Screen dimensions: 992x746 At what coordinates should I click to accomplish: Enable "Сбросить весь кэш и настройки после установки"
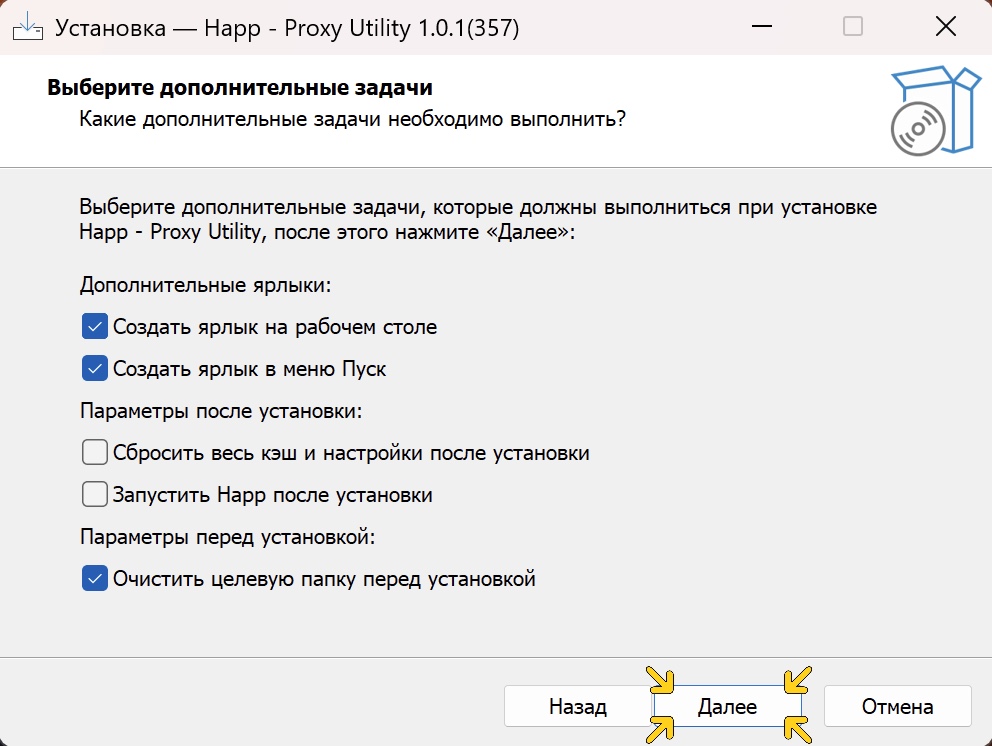point(93,452)
